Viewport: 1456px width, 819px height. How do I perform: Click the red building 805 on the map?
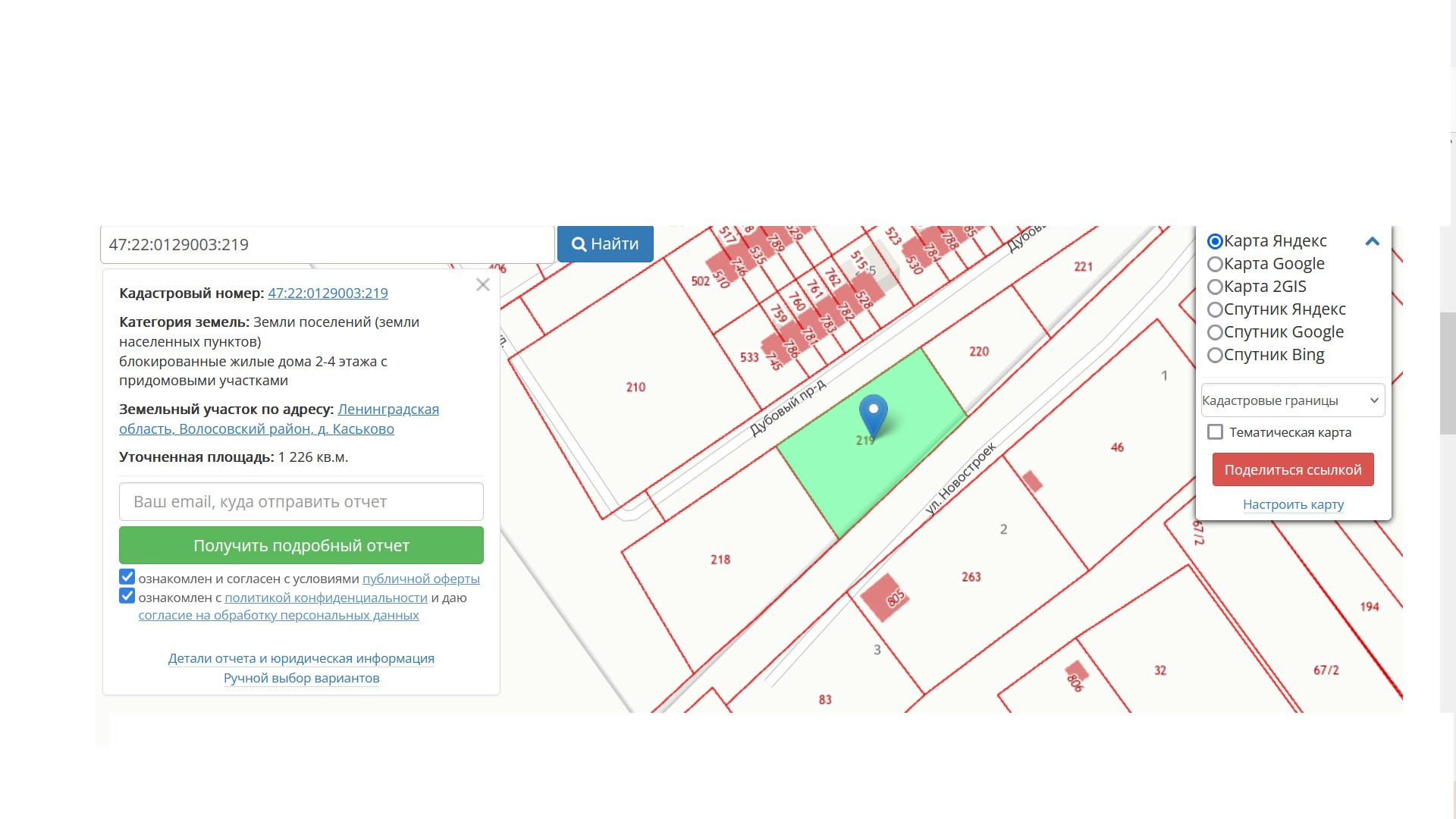tap(883, 598)
